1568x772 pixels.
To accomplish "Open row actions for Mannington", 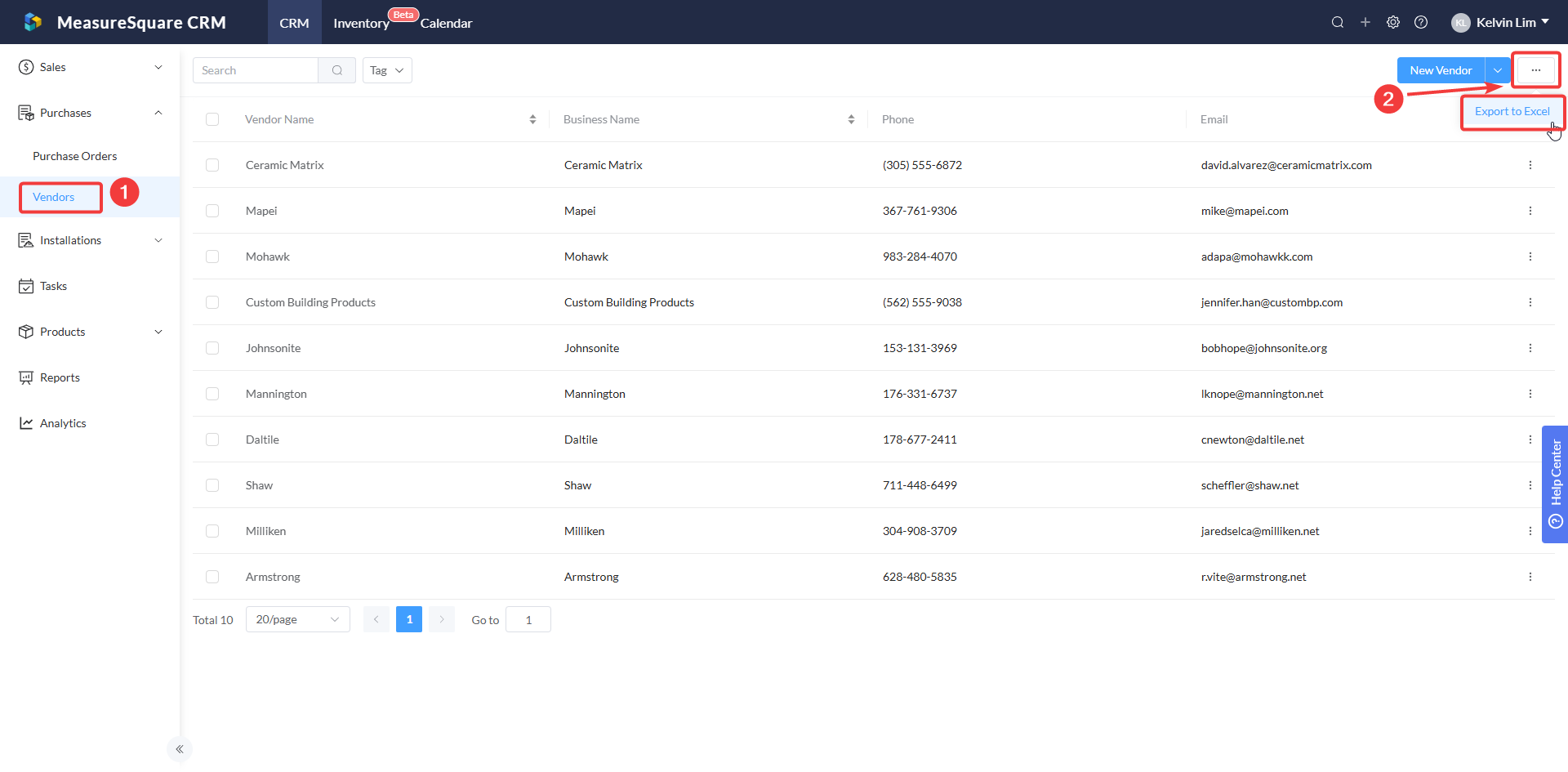I will click(1530, 394).
